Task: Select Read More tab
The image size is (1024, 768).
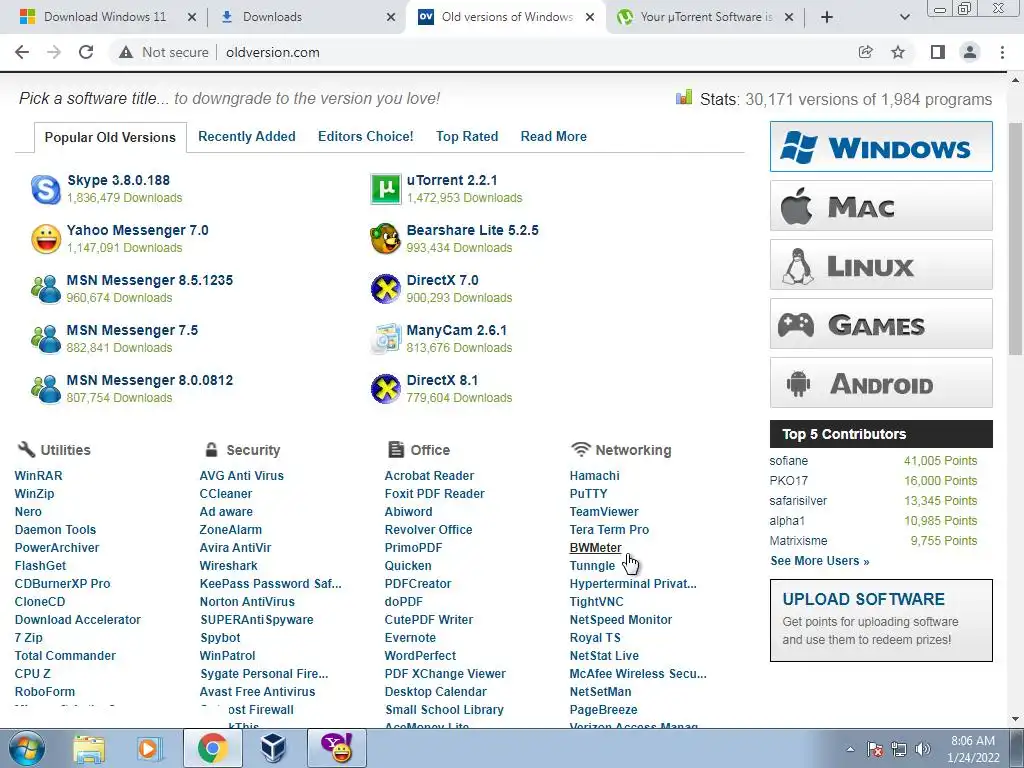Action: [x=554, y=136]
